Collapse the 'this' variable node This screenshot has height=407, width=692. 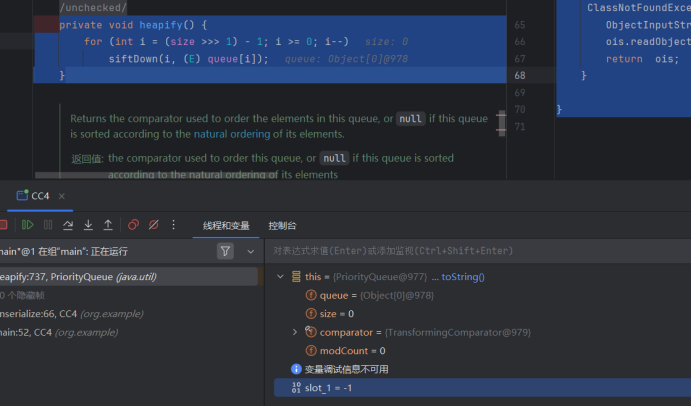(x=279, y=277)
